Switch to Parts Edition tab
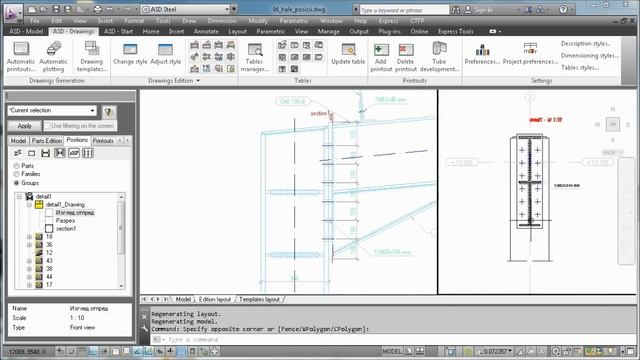 pyautogui.click(x=47, y=141)
